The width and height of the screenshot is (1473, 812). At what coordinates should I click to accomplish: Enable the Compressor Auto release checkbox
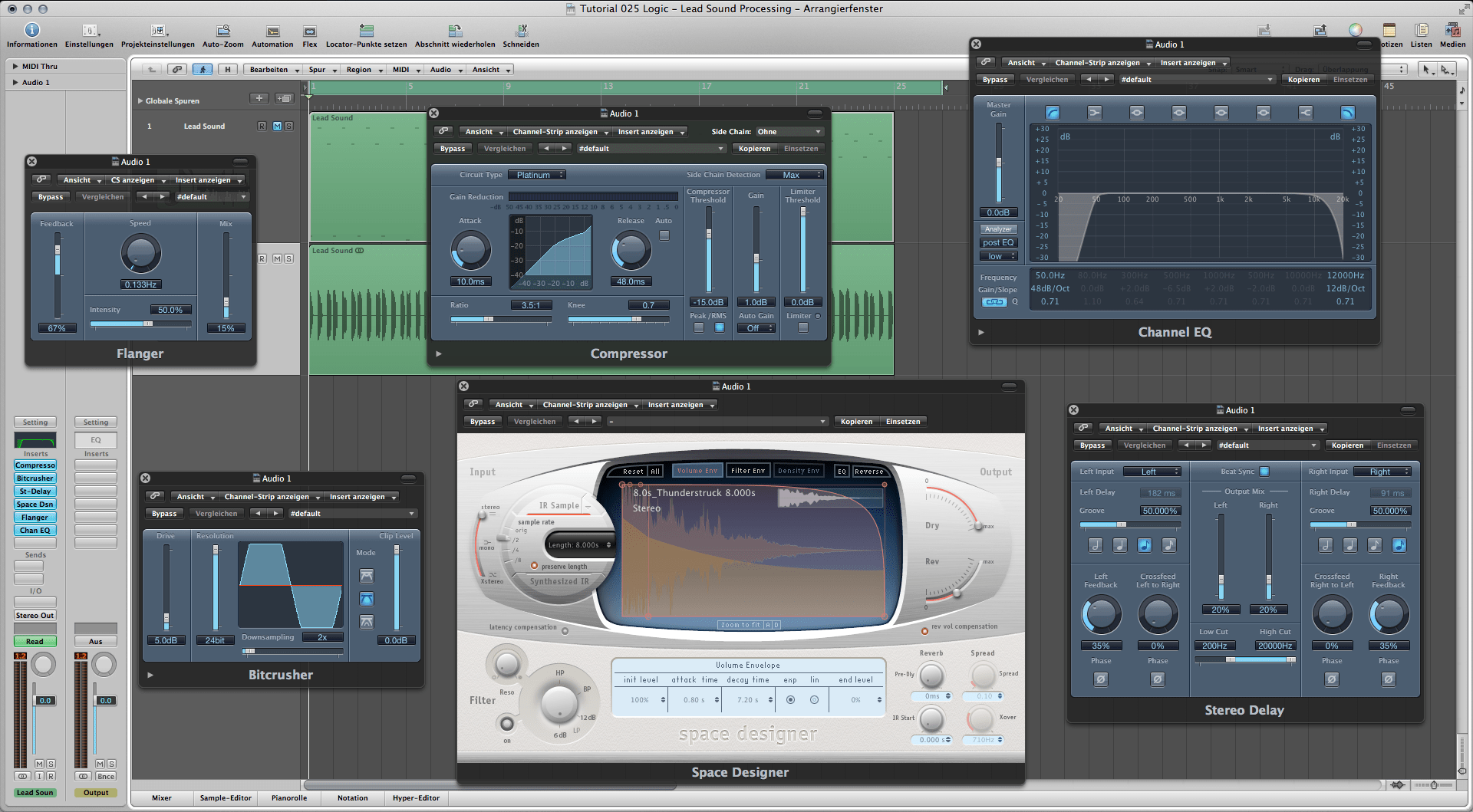pos(664,235)
